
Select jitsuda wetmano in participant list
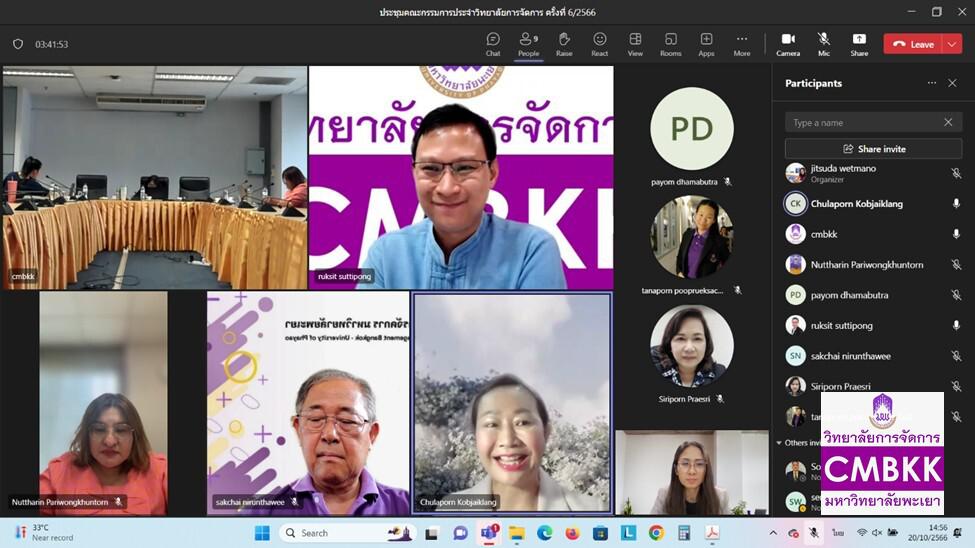pos(873,173)
